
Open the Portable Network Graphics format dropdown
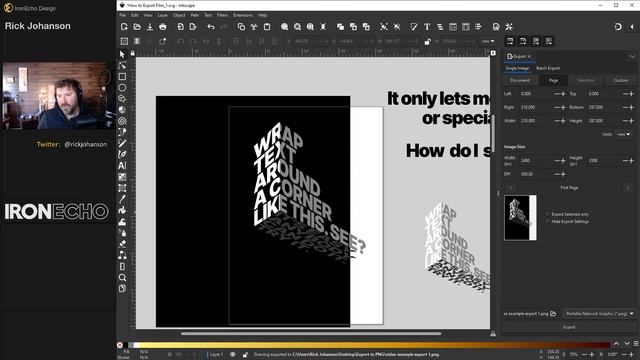599,313
